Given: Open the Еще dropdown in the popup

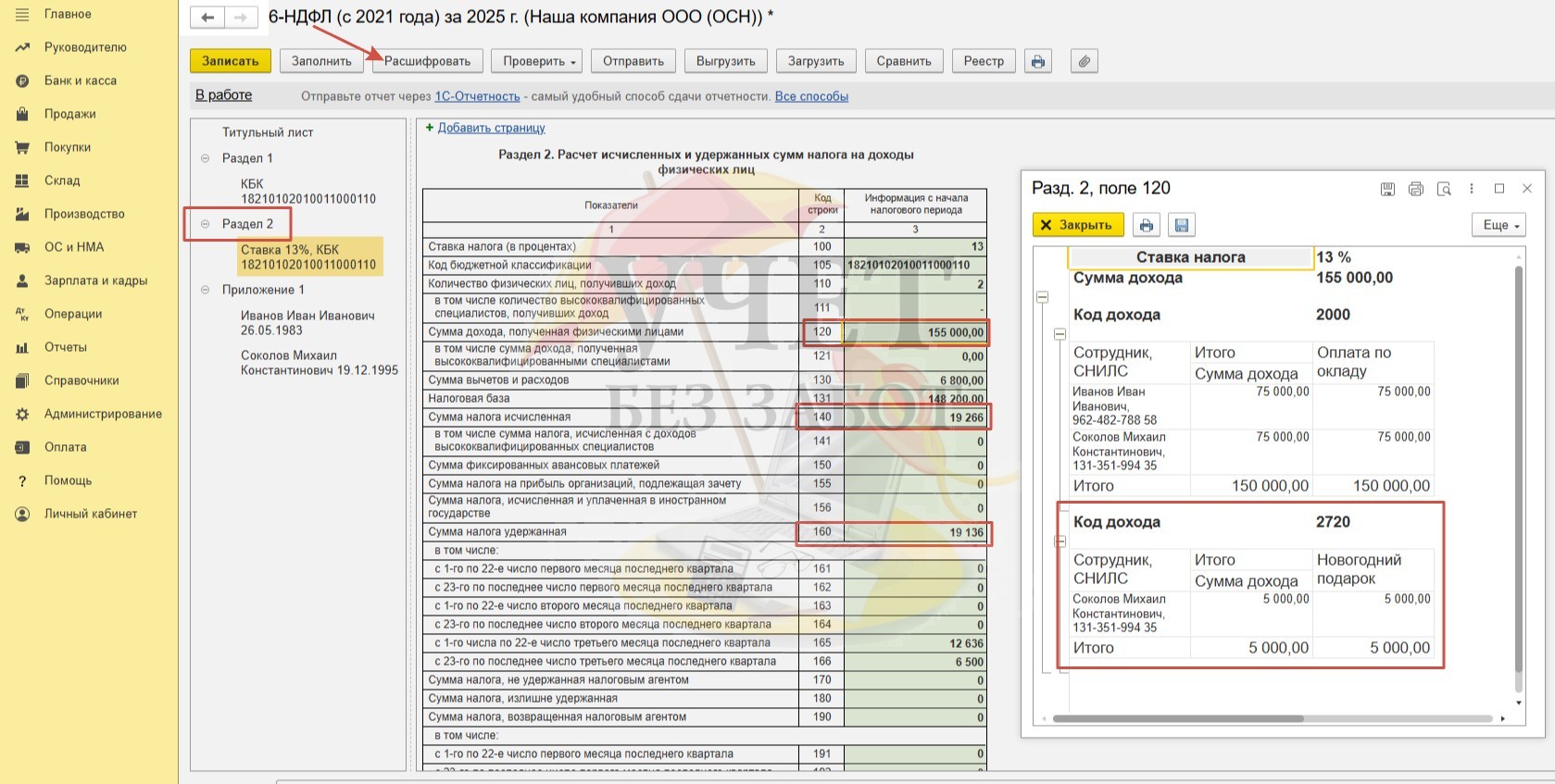Looking at the screenshot, I should click(x=1498, y=225).
